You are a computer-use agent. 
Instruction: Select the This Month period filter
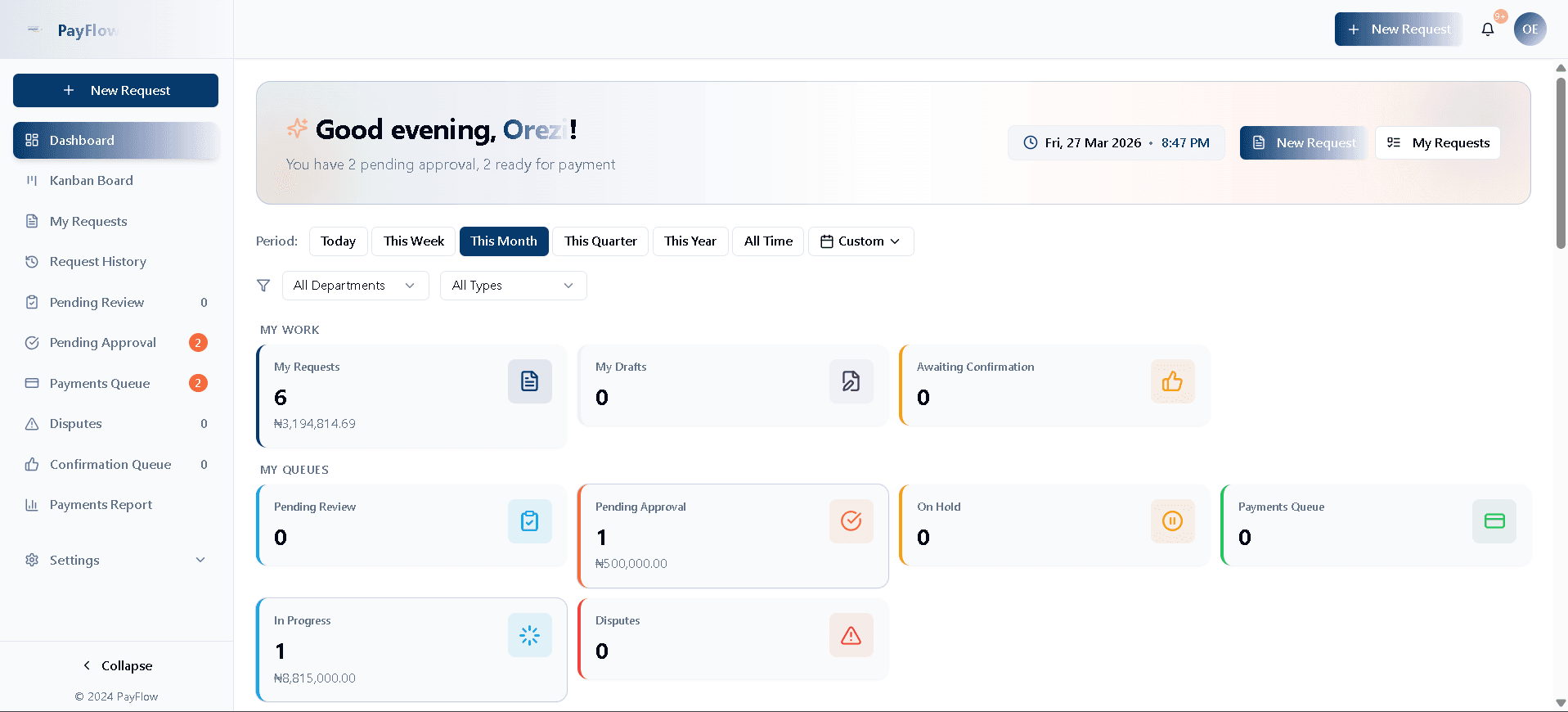(504, 241)
